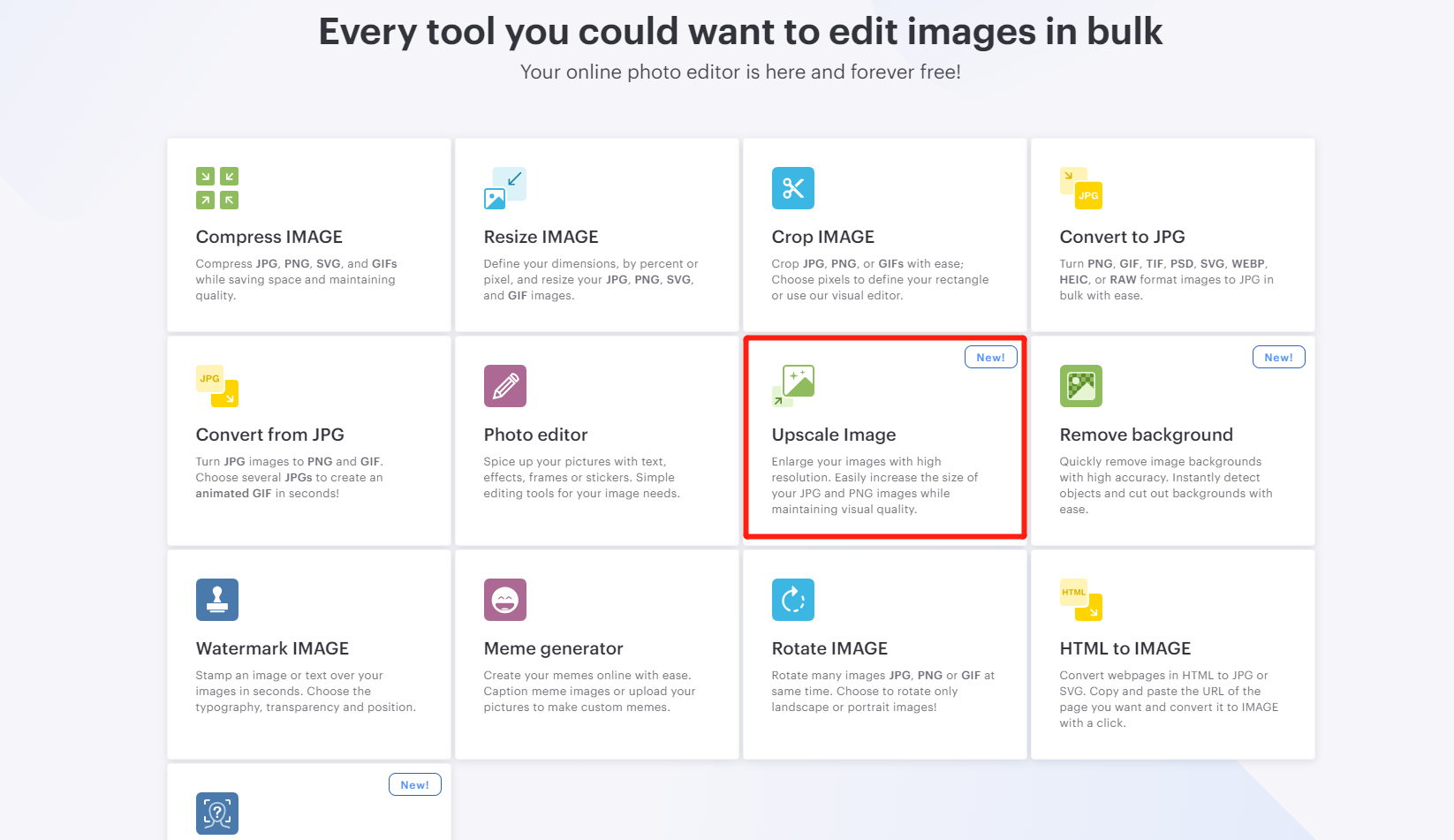Click the Resize IMAGE shrink-arrow icon
1454x840 pixels.
[504, 188]
